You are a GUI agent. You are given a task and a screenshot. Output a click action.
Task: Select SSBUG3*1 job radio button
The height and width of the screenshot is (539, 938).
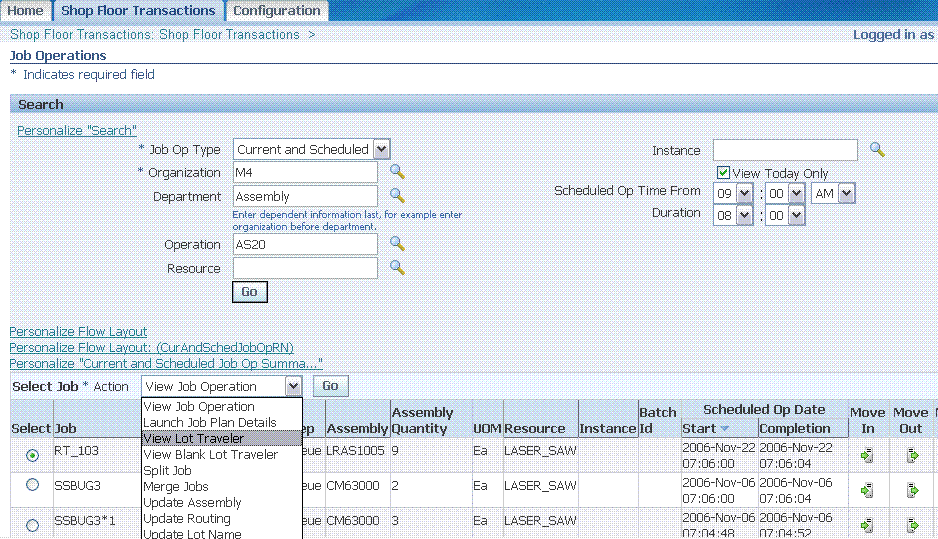click(x=32, y=525)
